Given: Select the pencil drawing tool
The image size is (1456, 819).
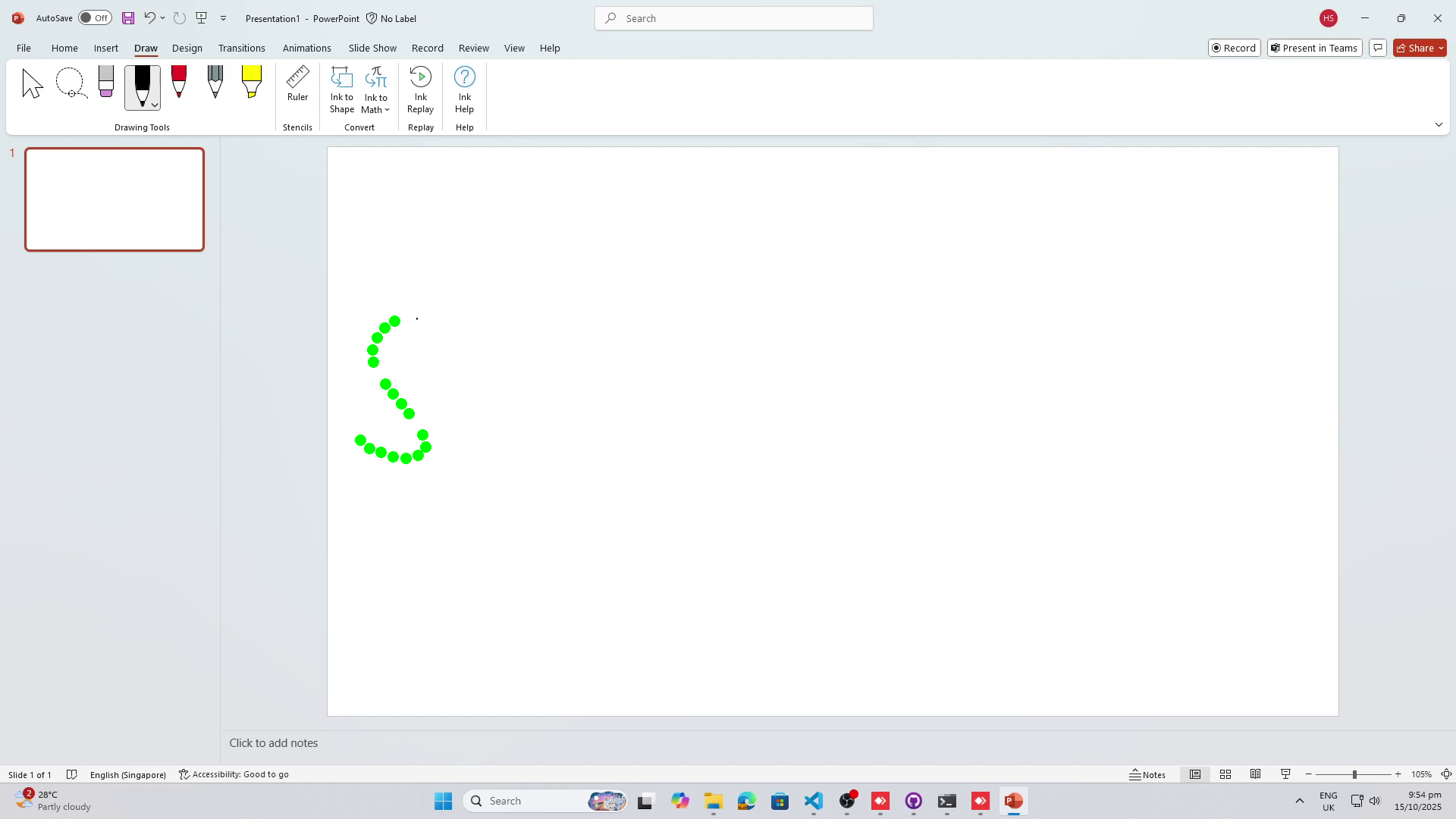Looking at the screenshot, I should tap(215, 83).
